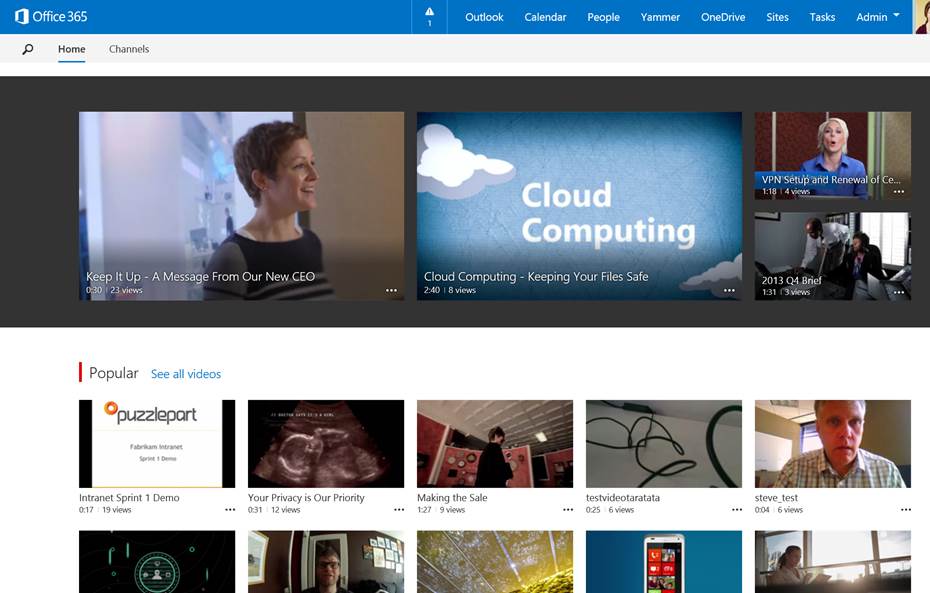Switch to the Channels tab
This screenshot has height=593, width=930.
pos(129,49)
